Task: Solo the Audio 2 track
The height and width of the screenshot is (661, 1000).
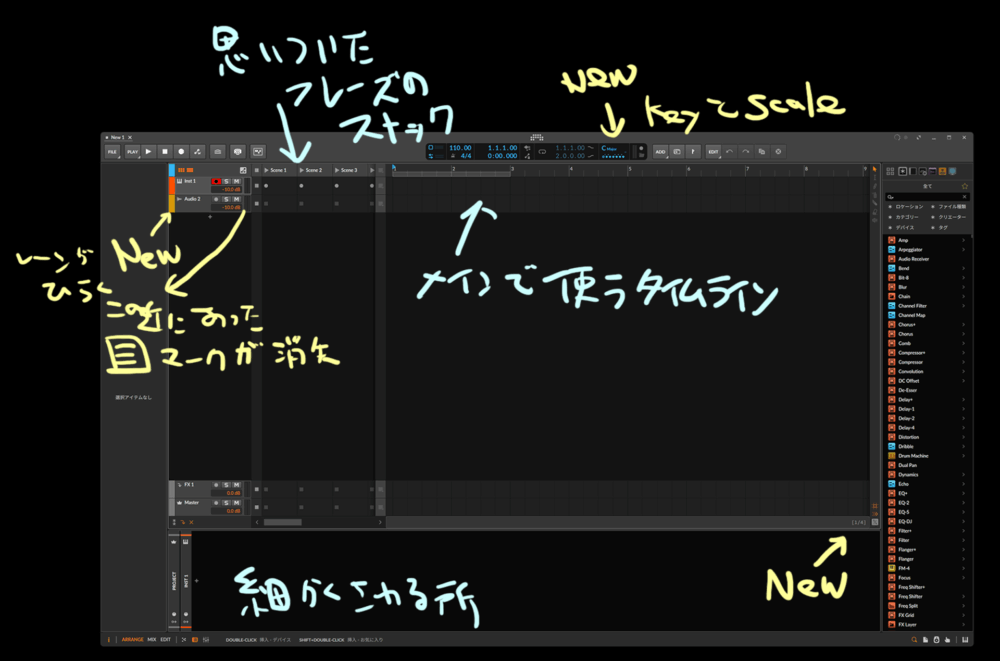Action: point(226,199)
